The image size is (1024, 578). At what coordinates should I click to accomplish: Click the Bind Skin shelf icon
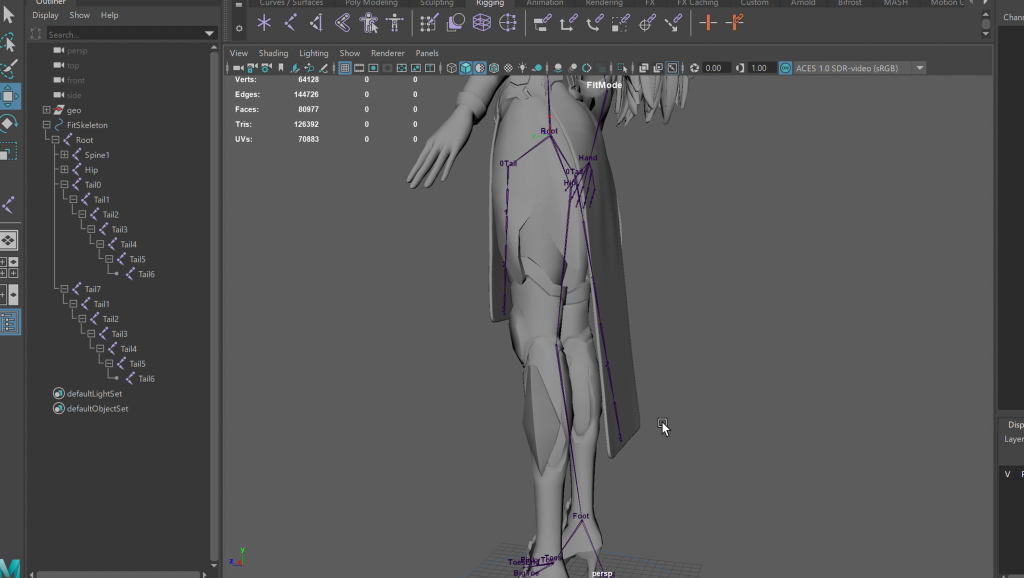point(342,23)
